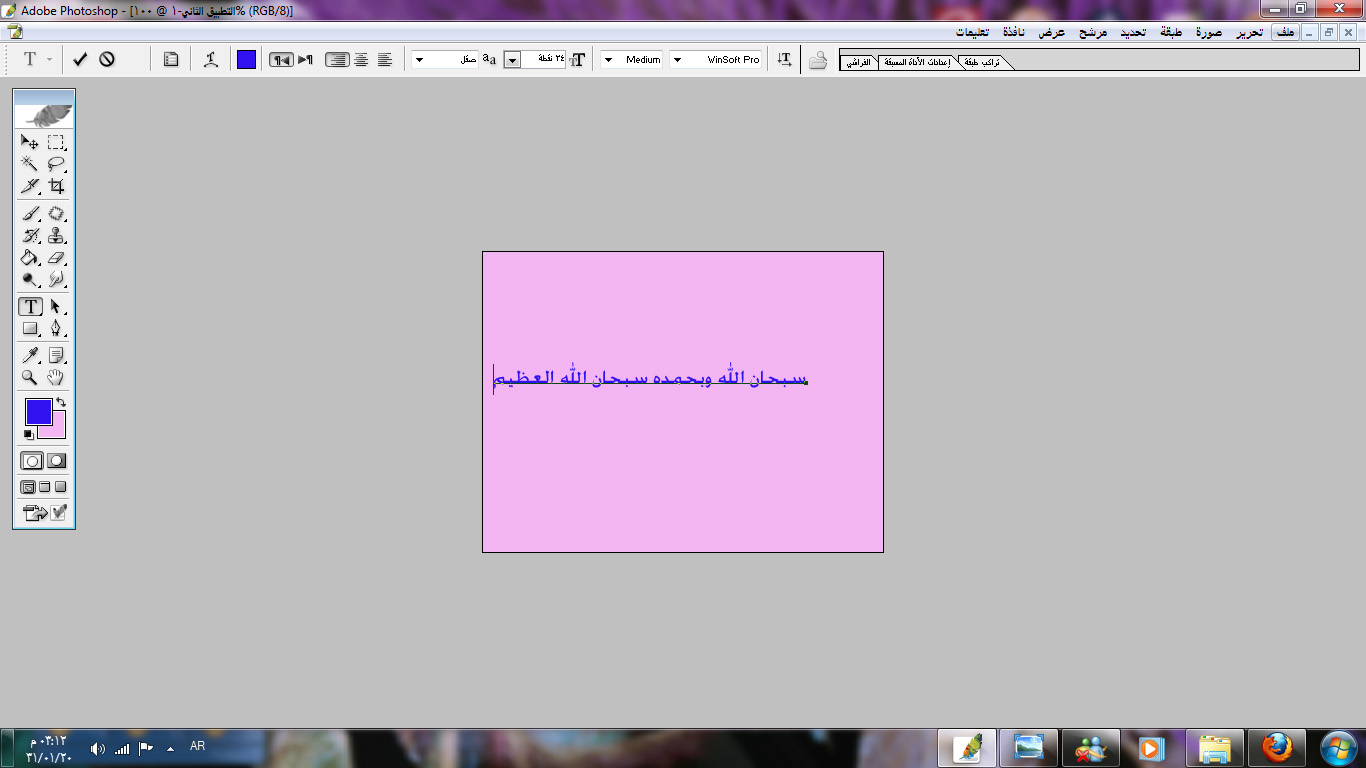This screenshot has height=768, width=1366.
Task: Enable Quick Mask mode
Action: point(57,461)
